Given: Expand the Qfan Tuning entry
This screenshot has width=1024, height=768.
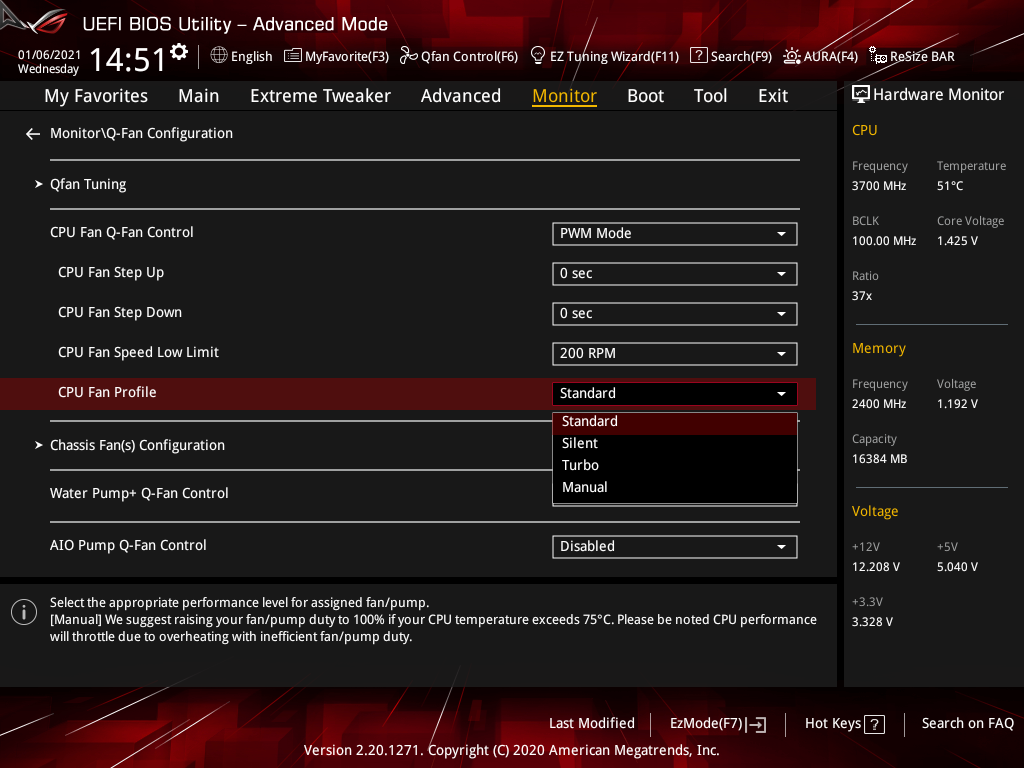Looking at the screenshot, I should 88,184.
